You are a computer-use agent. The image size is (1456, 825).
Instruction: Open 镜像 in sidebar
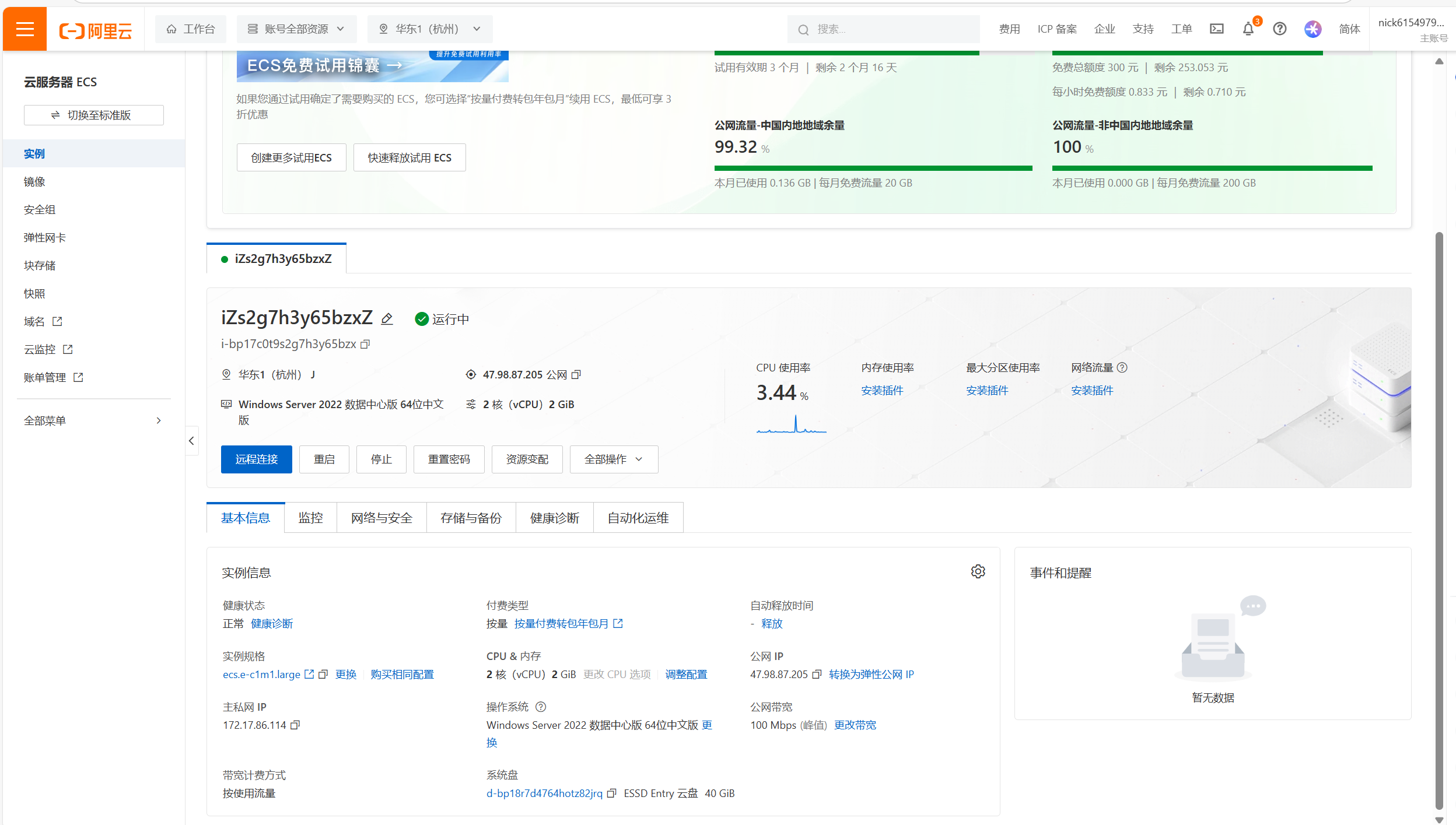[x=94, y=181]
